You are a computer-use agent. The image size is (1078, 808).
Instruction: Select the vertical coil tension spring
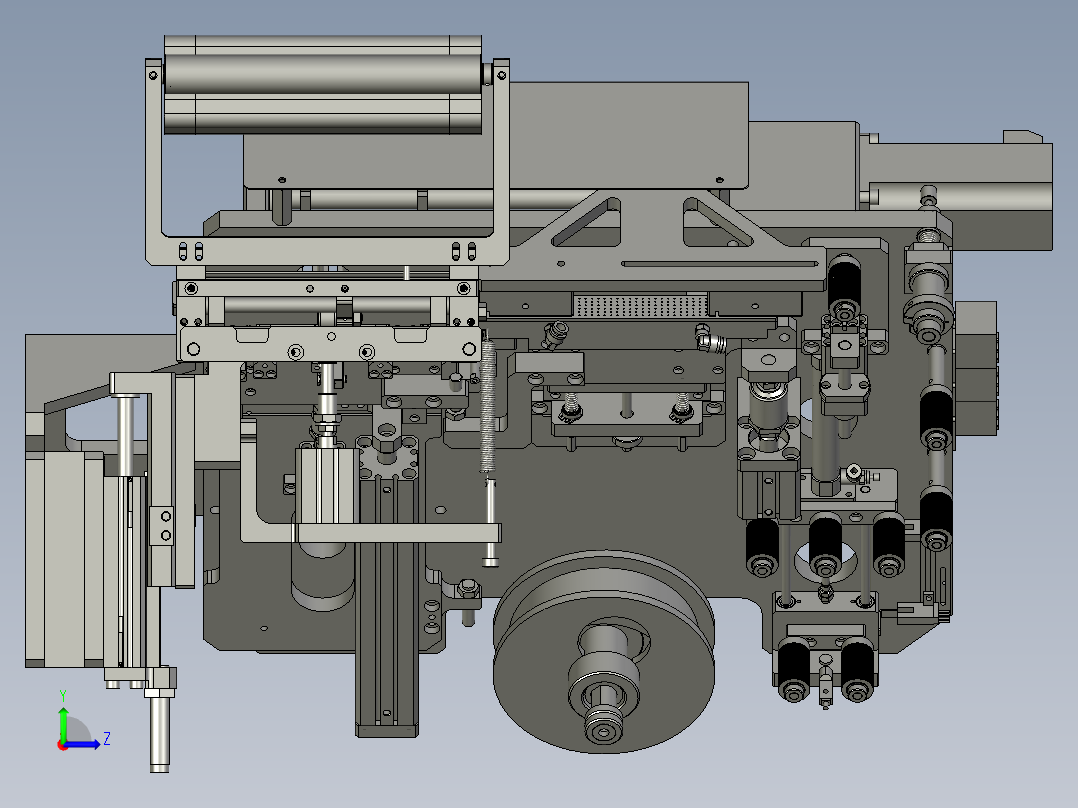point(488,407)
